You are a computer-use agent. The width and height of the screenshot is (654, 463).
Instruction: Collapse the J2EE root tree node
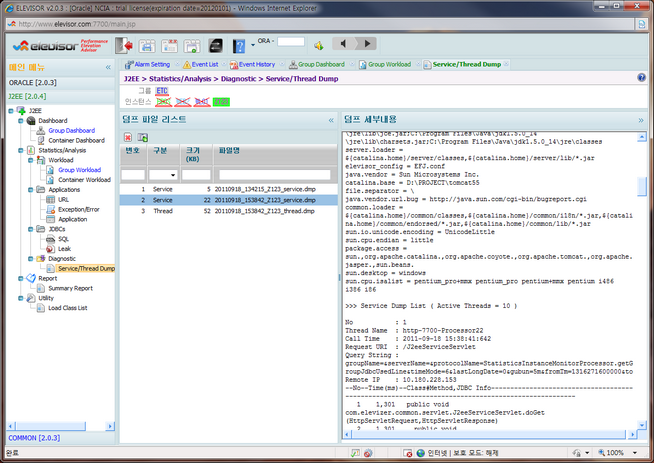coord(11,111)
